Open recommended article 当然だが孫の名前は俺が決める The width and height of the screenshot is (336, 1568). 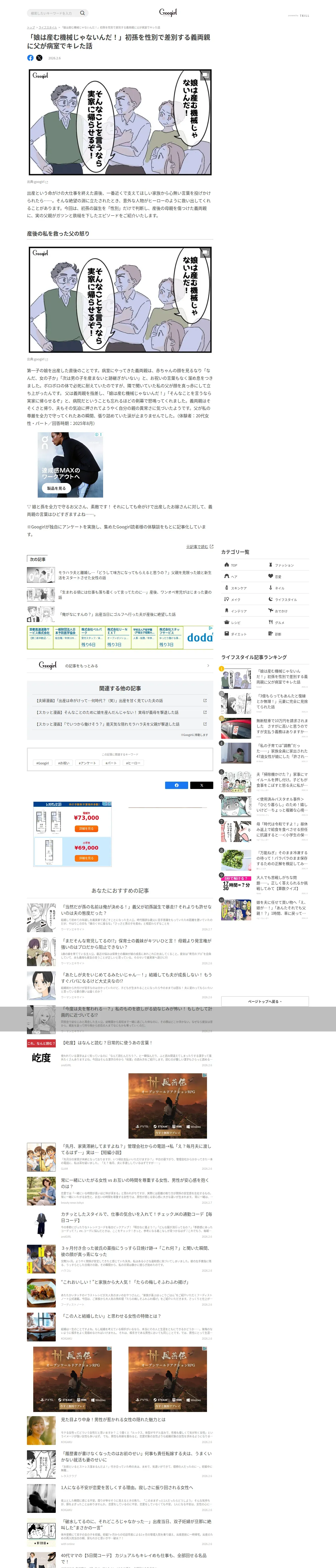120,918
